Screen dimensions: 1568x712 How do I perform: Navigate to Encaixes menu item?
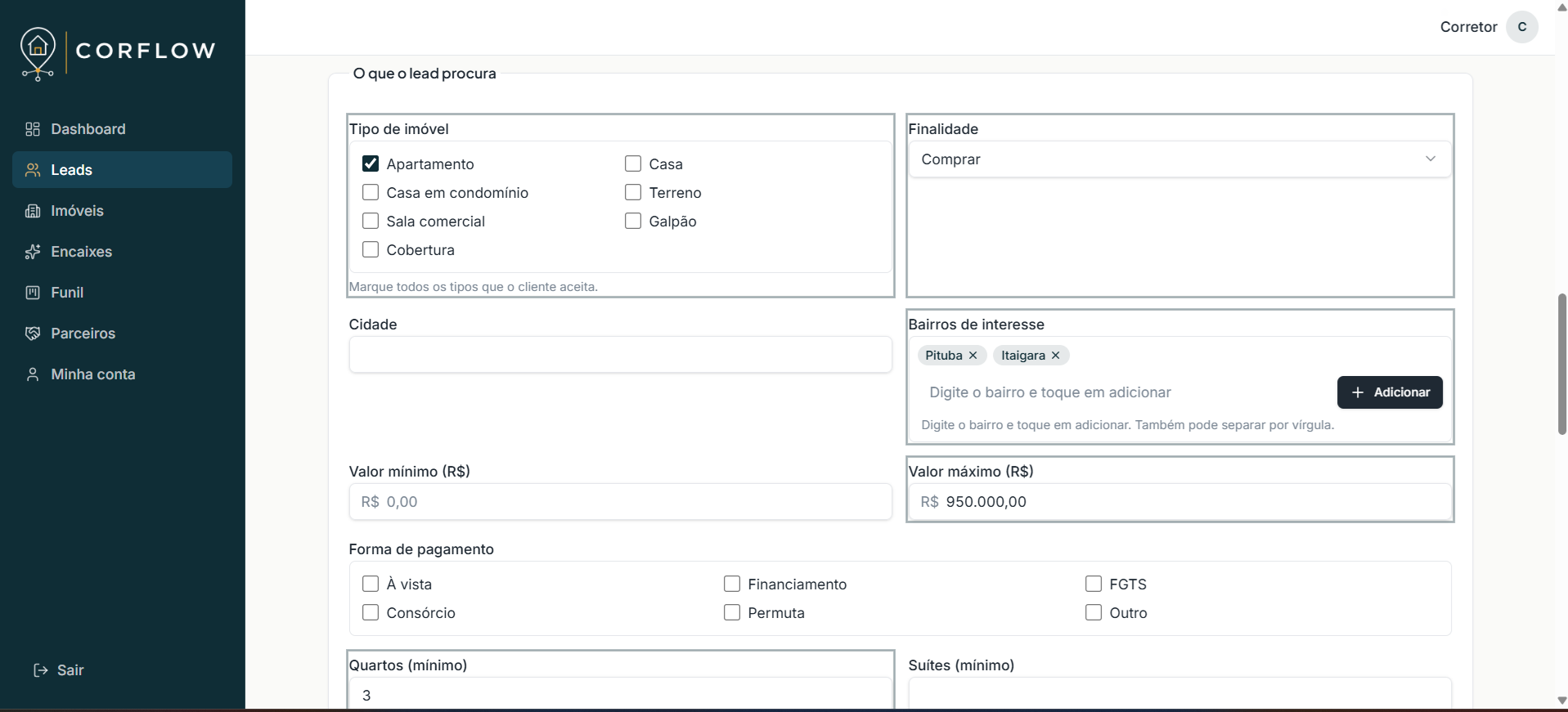click(x=122, y=252)
